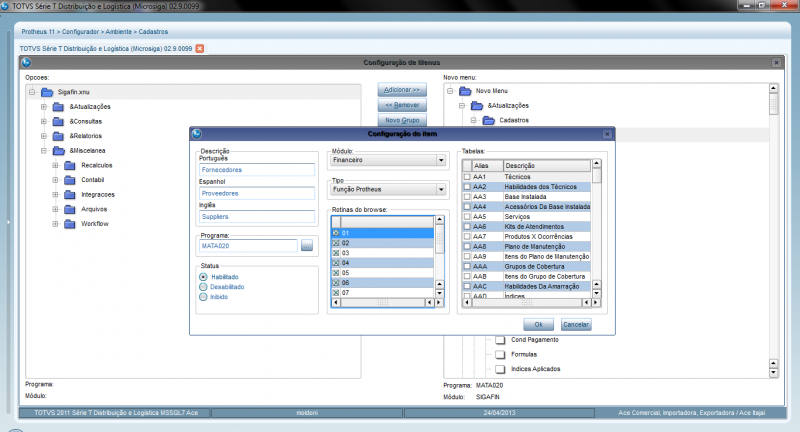Click Configurador in the breadcrumb

click(81, 32)
